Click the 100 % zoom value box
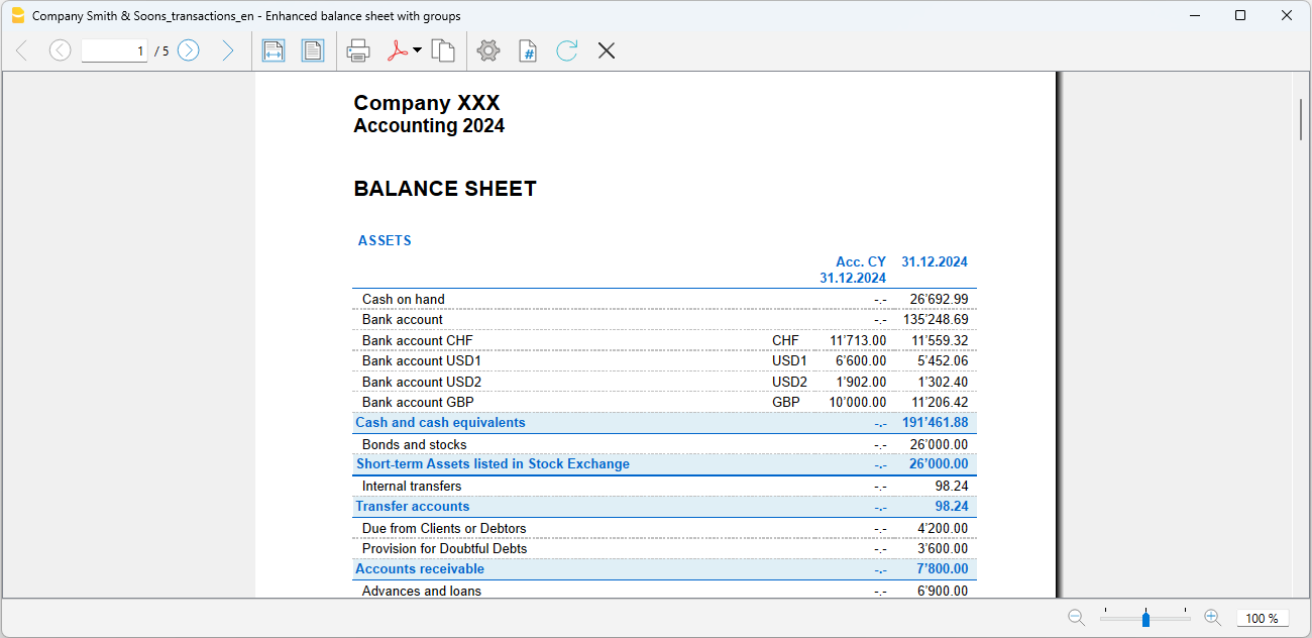1312x638 pixels. click(x=1262, y=619)
